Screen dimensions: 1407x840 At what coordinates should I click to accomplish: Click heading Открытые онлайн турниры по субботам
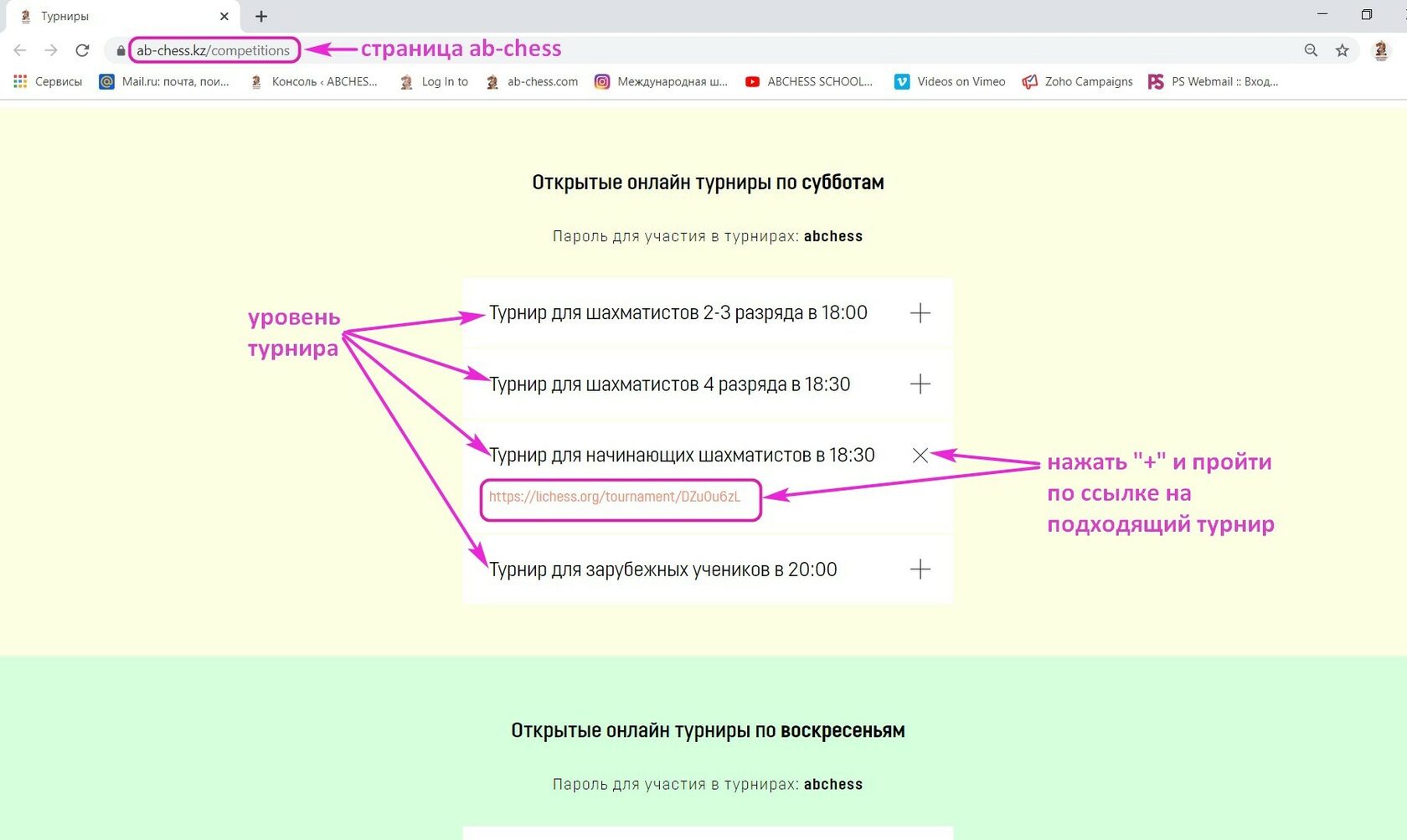click(708, 183)
